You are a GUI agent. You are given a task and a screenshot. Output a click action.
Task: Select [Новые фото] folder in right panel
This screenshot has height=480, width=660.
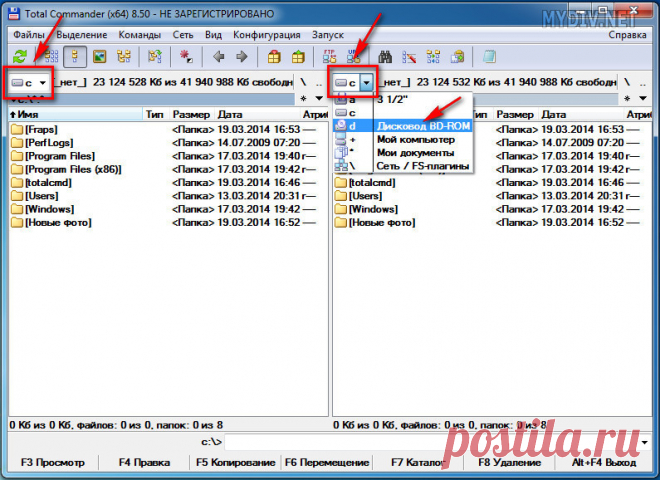(x=375, y=223)
